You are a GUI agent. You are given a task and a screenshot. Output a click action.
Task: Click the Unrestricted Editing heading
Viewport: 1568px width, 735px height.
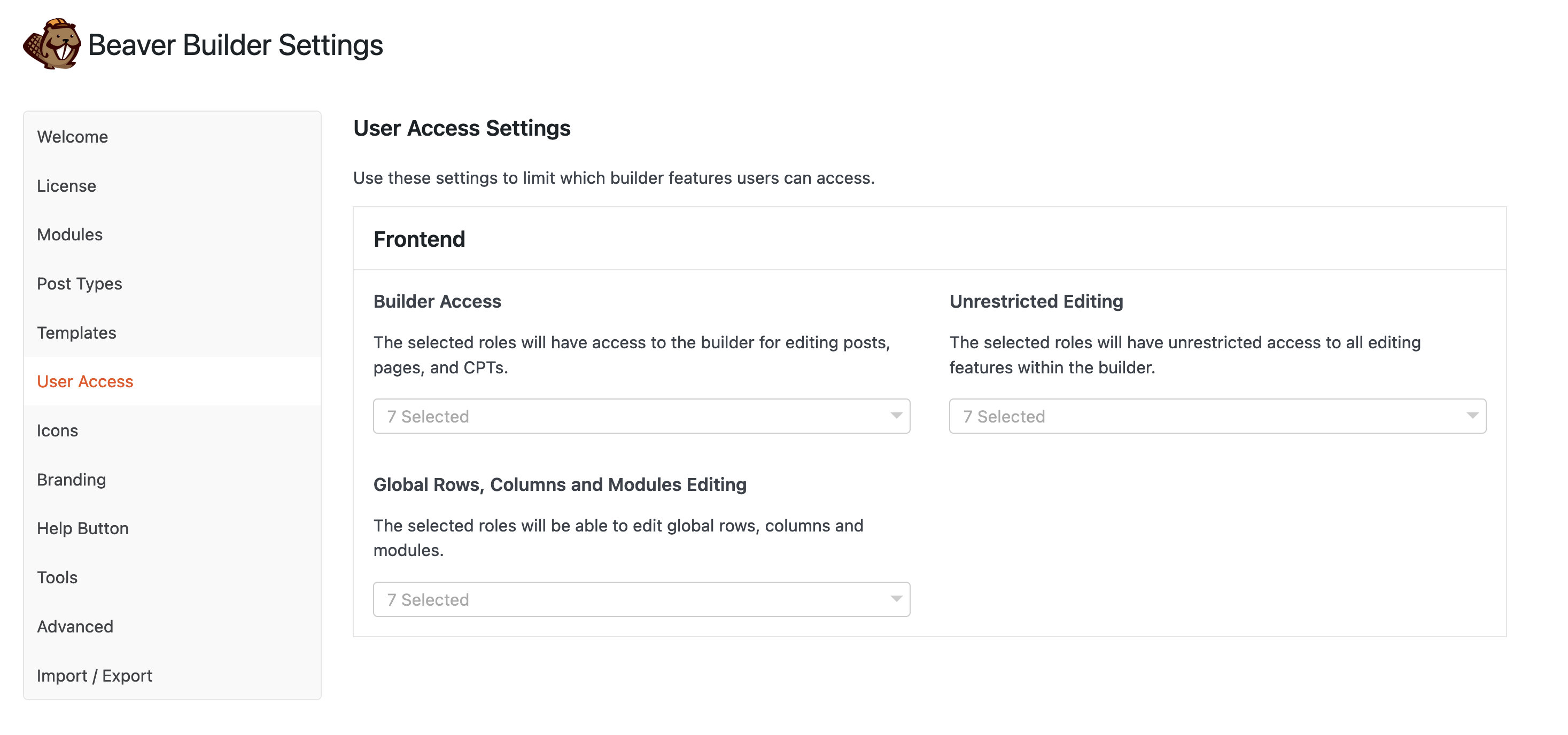point(1036,301)
